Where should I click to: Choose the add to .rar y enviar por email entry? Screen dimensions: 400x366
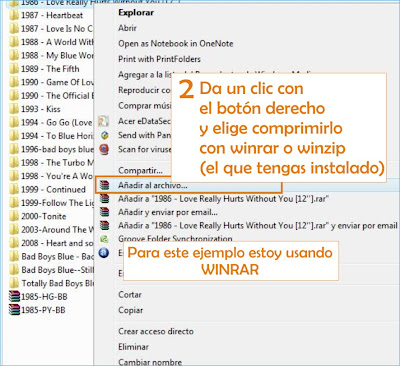click(x=258, y=226)
